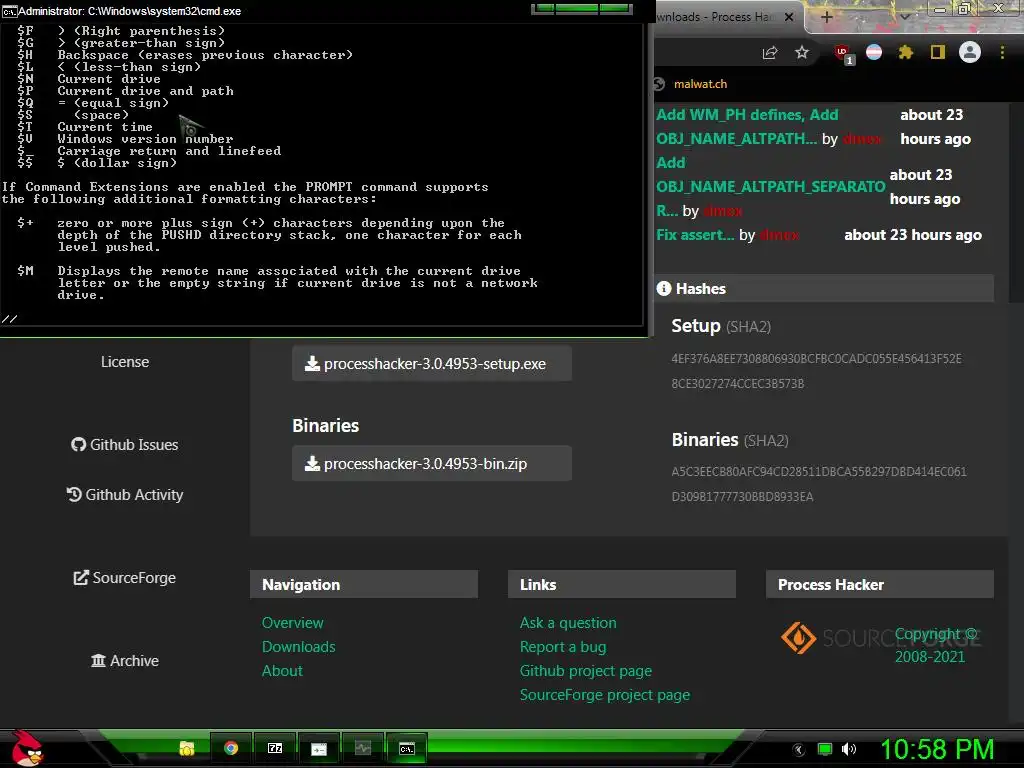Screen dimensions: 1024x768
Task: Open the Run dialog taskbar icon
Action: pos(319,749)
